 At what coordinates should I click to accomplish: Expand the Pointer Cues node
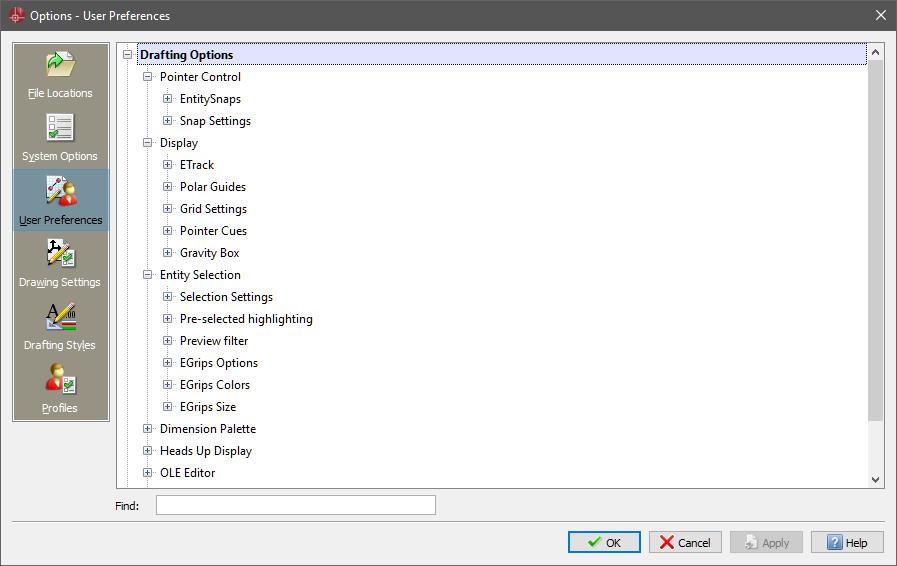(x=168, y=231)
